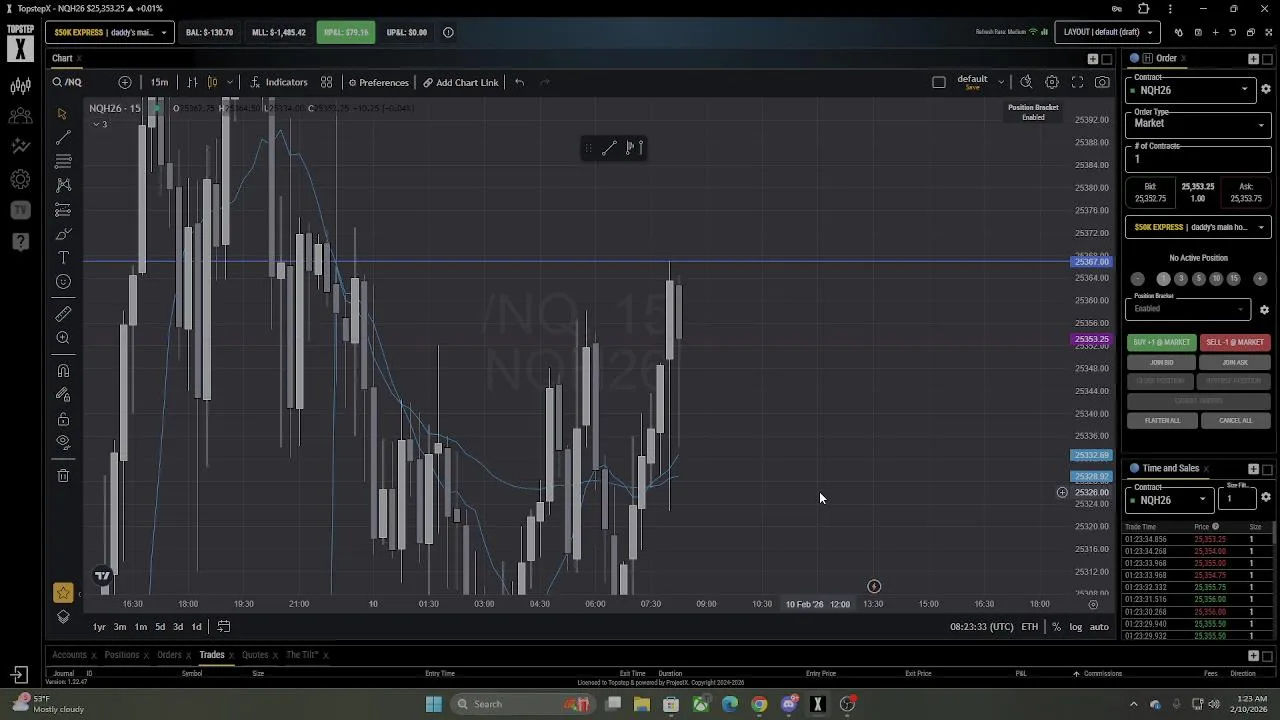Select quantity preset 10 in Order panel
The width and height of the screenshot is (1280, 720).
pos(1216,279)
